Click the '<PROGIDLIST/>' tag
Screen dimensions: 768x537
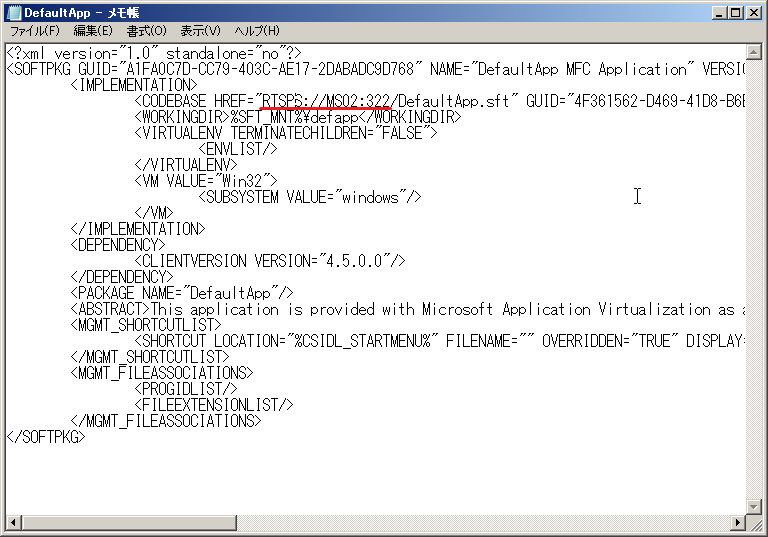click(186, 389)
